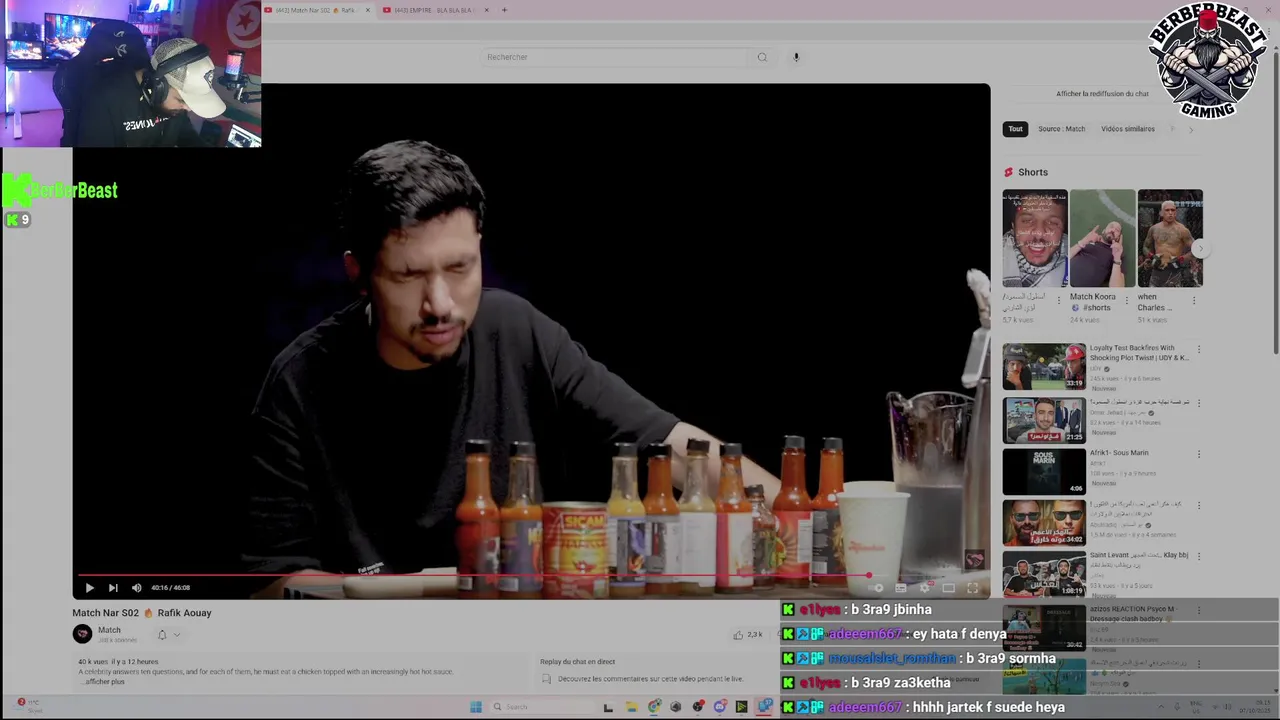
Task: Open menu for Afrik1 Sous Marin video
Action: point(1198,454)
